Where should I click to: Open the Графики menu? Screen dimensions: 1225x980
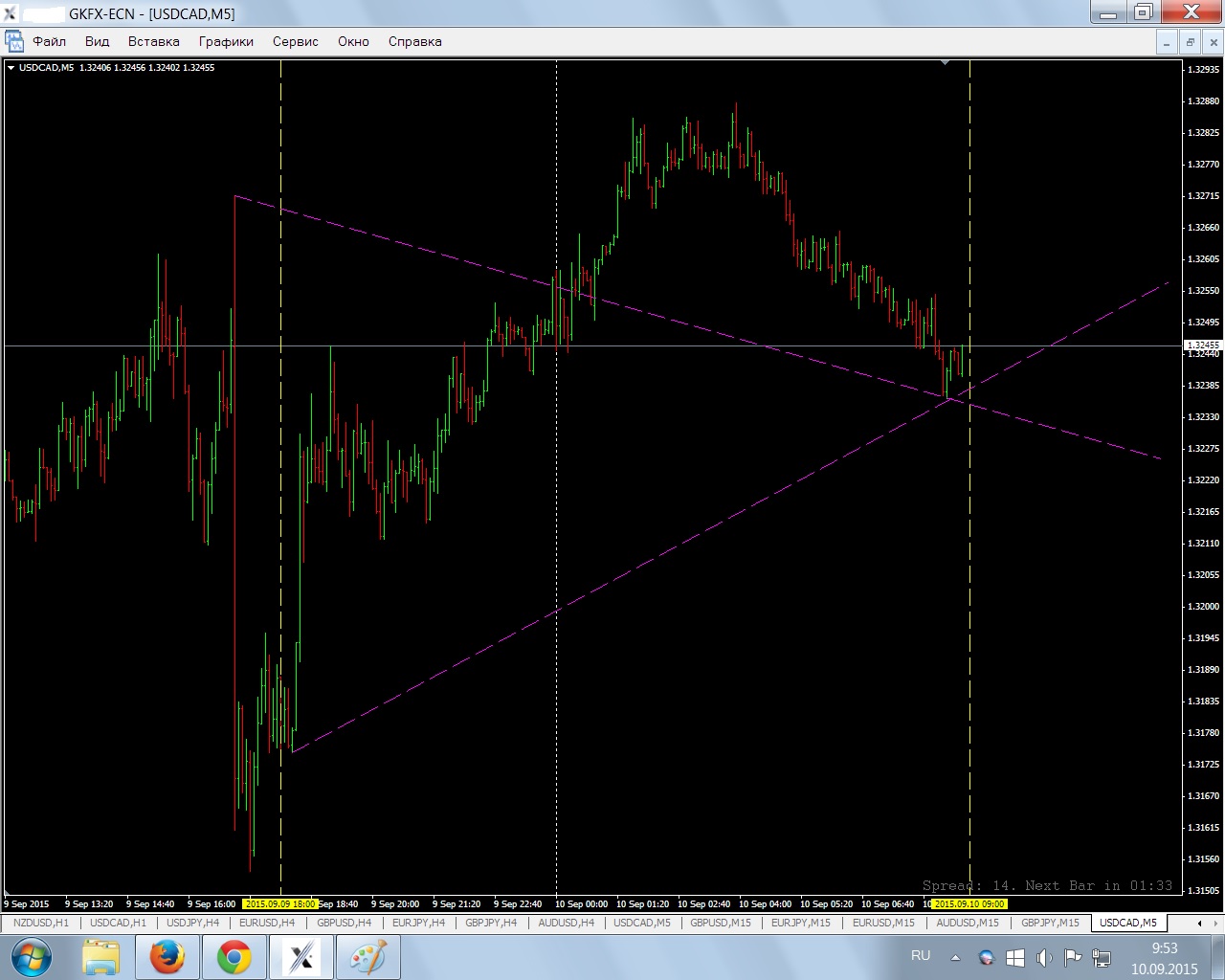point(226,41)
